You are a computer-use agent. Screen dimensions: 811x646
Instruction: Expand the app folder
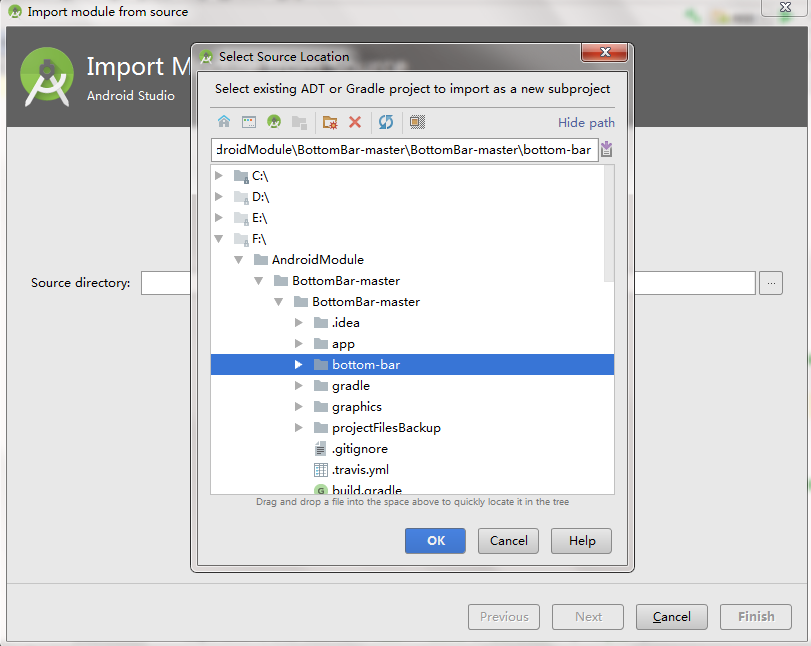[x=298, y=343]
